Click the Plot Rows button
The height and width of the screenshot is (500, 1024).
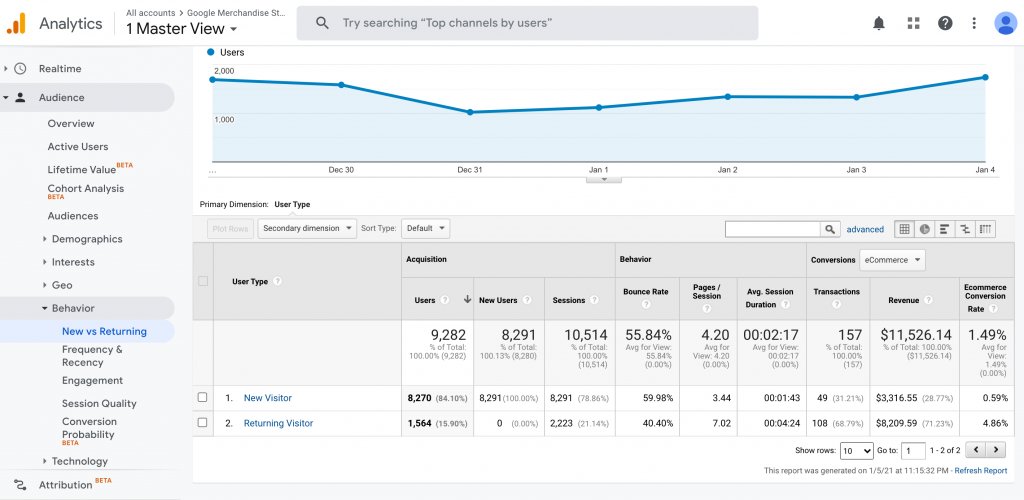pos(230,228)
